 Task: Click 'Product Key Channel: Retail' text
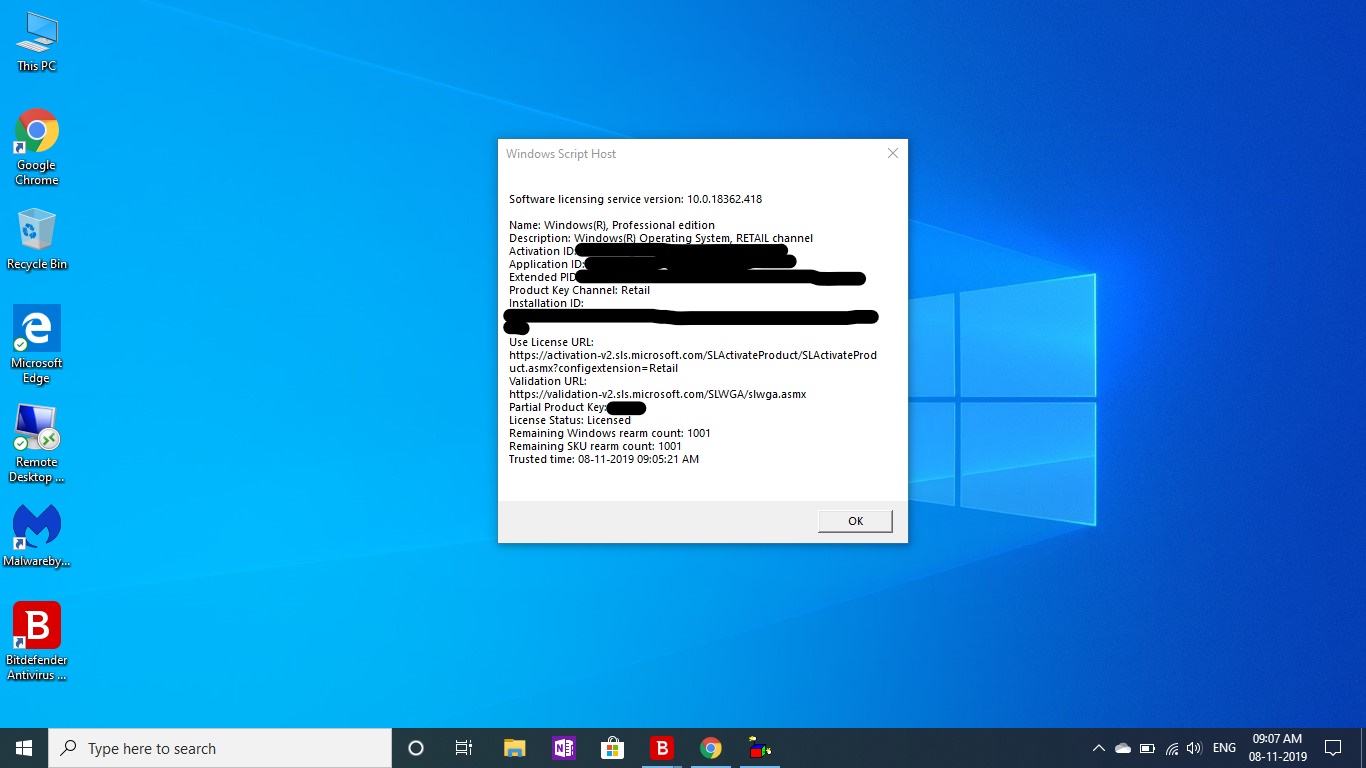(x=579, y=290)
